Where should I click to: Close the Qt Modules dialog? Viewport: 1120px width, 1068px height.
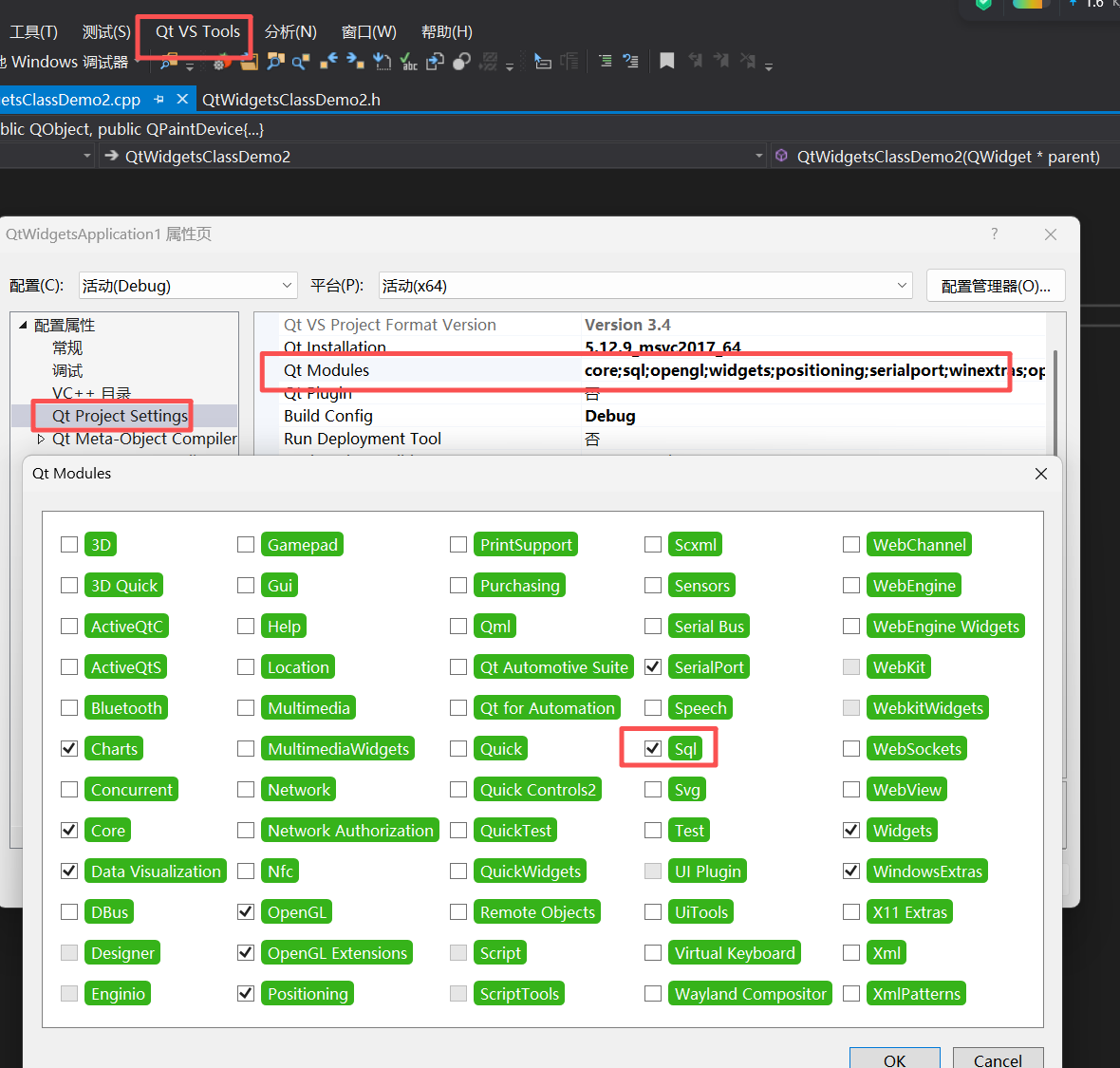pyautogui.click(x=1040, y=474)
